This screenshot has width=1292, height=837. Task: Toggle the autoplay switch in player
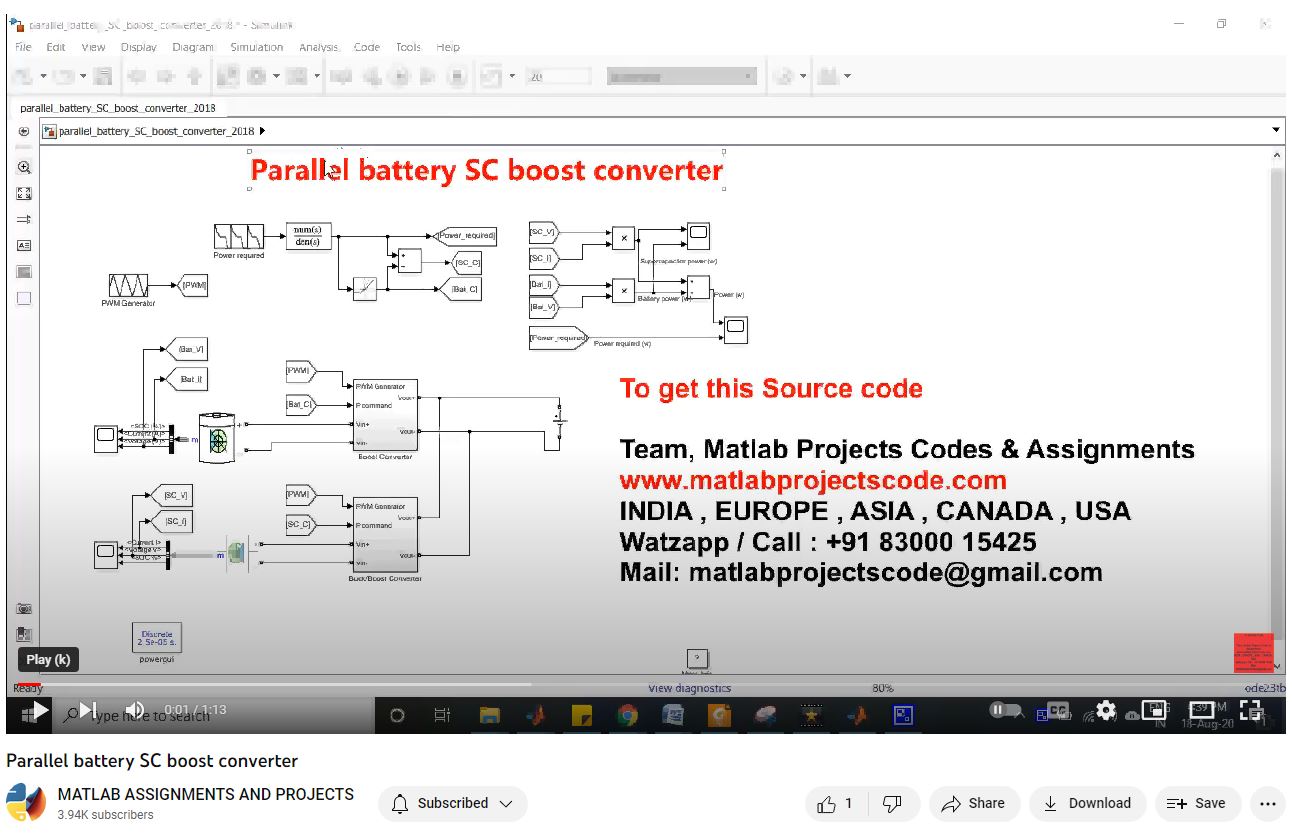coord(1003,710)
